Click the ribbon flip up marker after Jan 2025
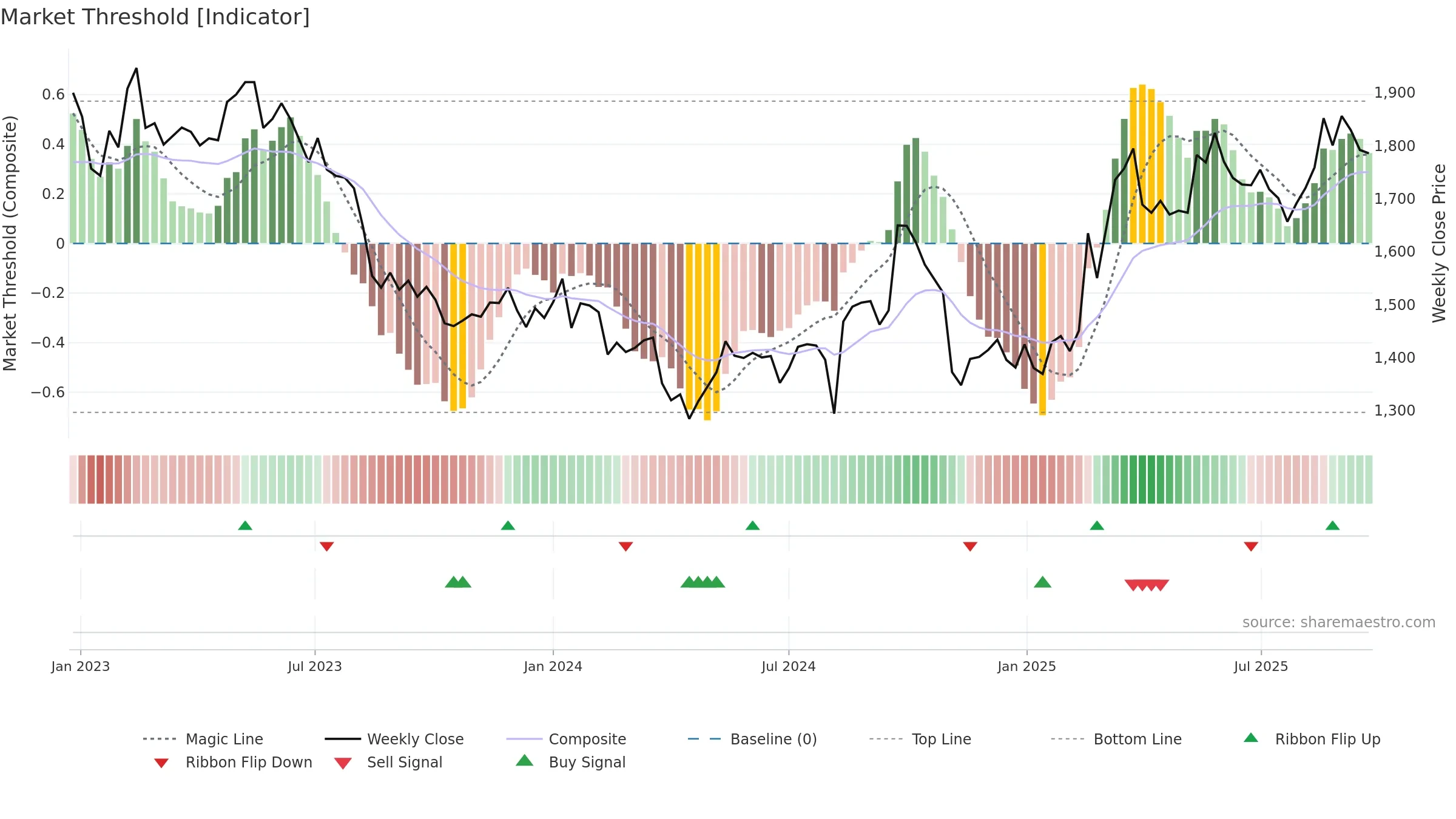Image resolution: width=1456 pixels, height=819 pixels. pos(1097,525)
